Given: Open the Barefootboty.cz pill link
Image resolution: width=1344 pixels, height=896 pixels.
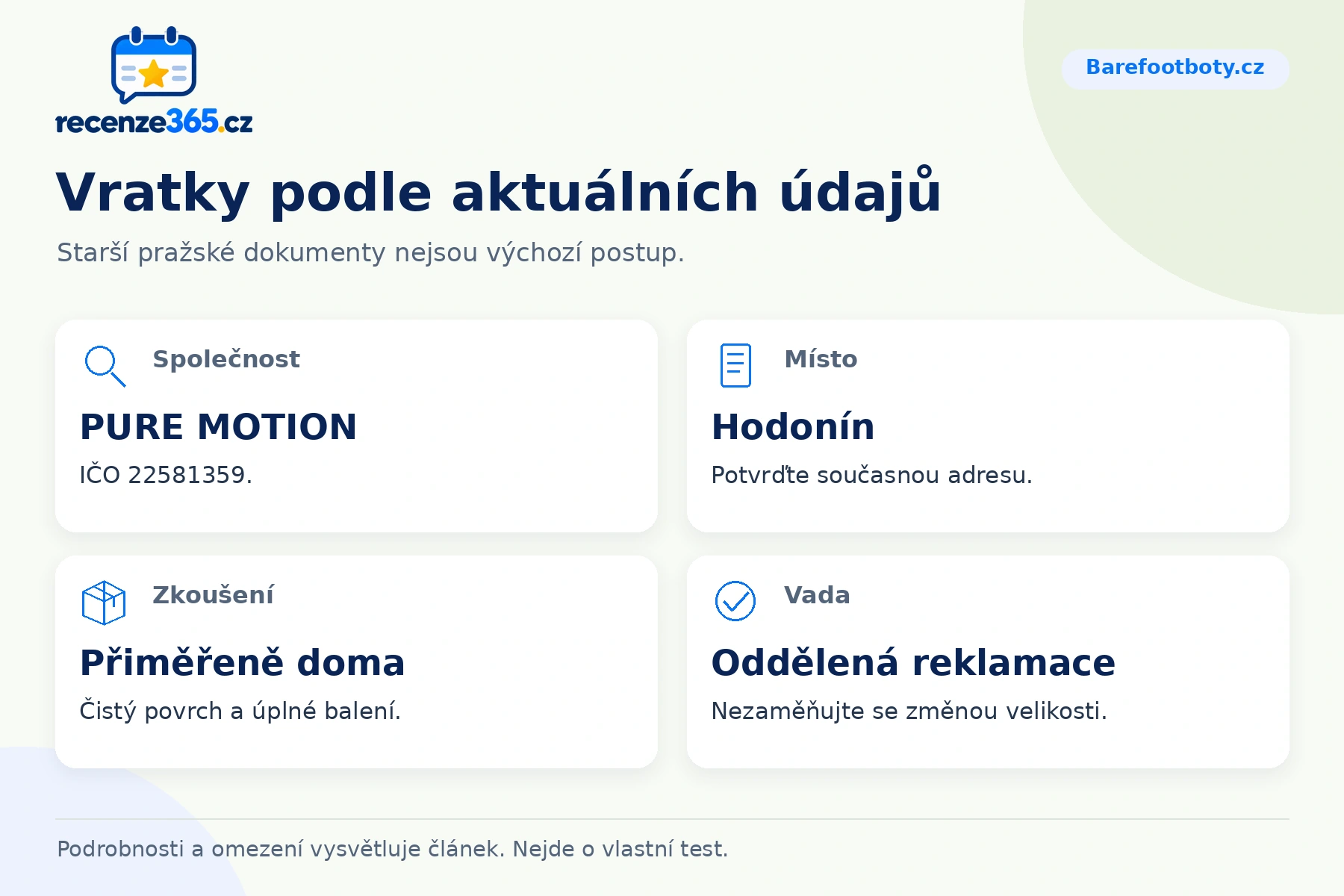Looking at the screenshot, I should [x=1175, y=68].
